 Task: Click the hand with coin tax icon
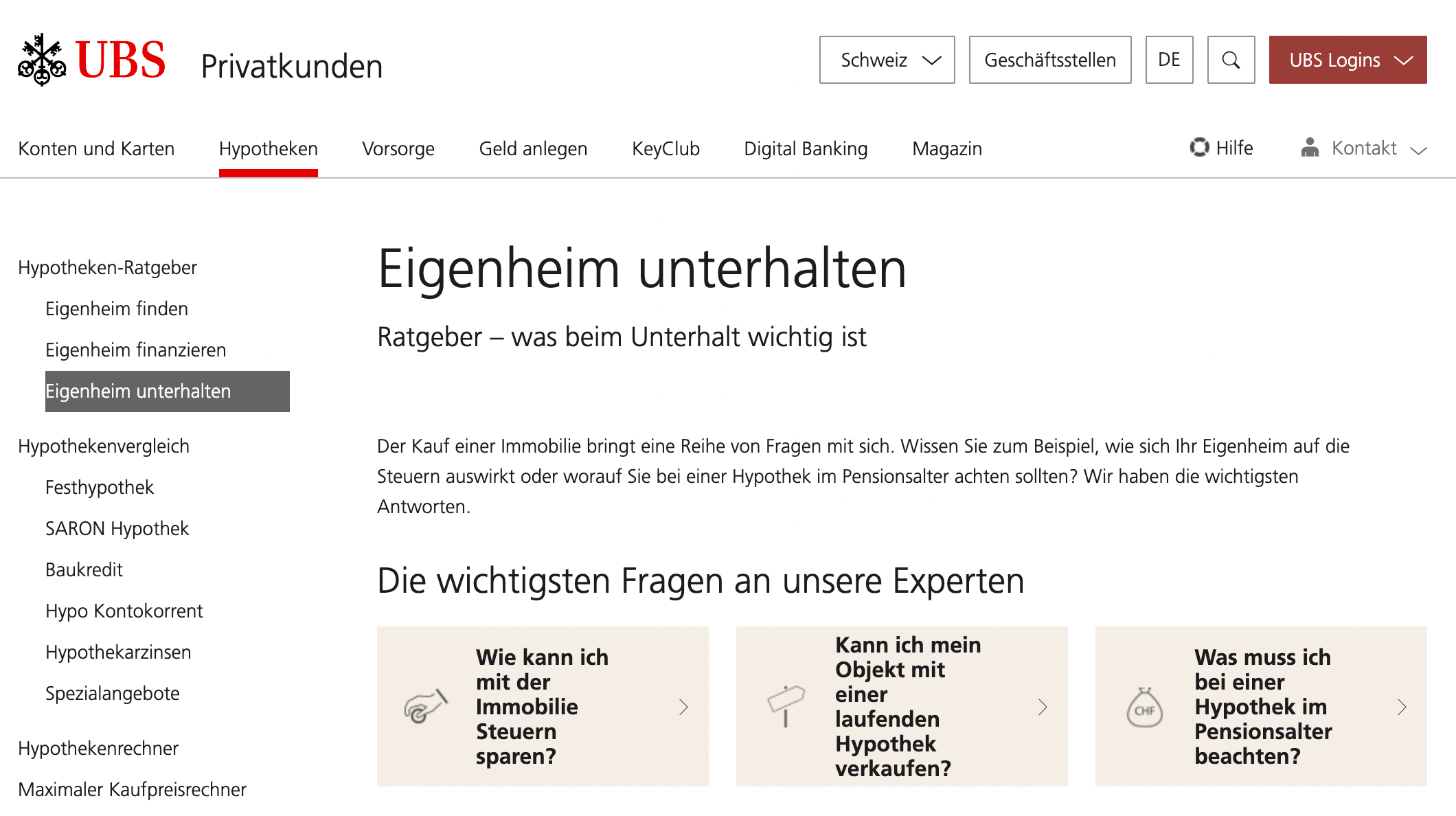tap(425, 707)
